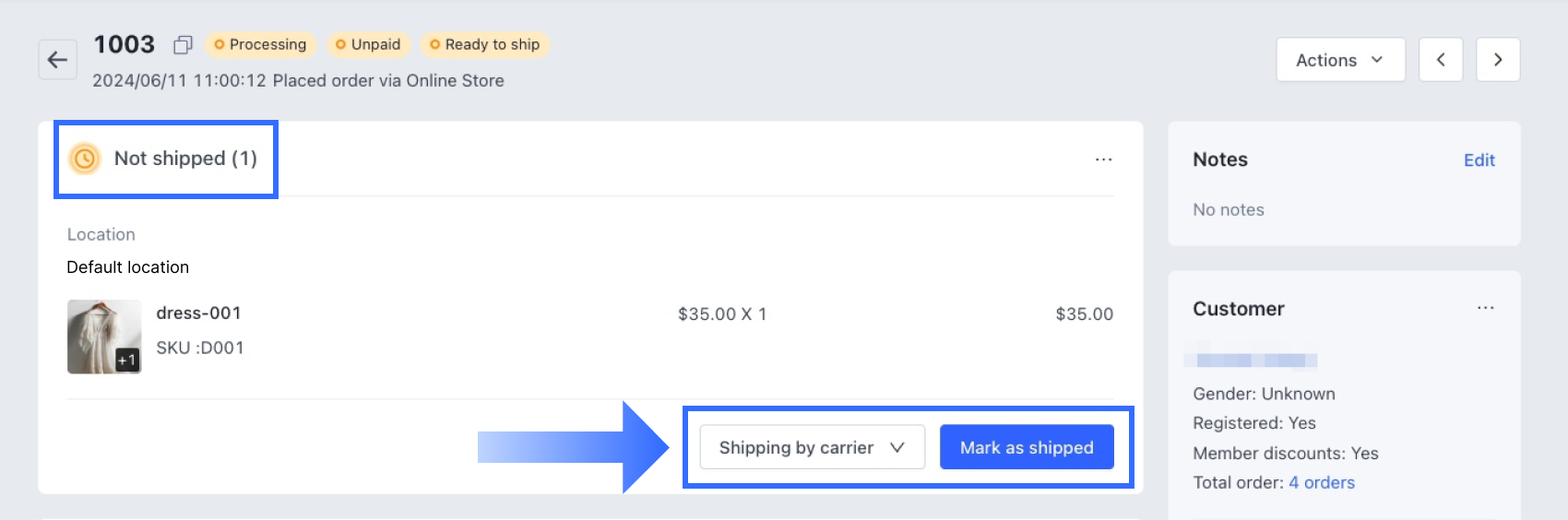
Task: Click the dress-001 product name
Action: (198, 313)
